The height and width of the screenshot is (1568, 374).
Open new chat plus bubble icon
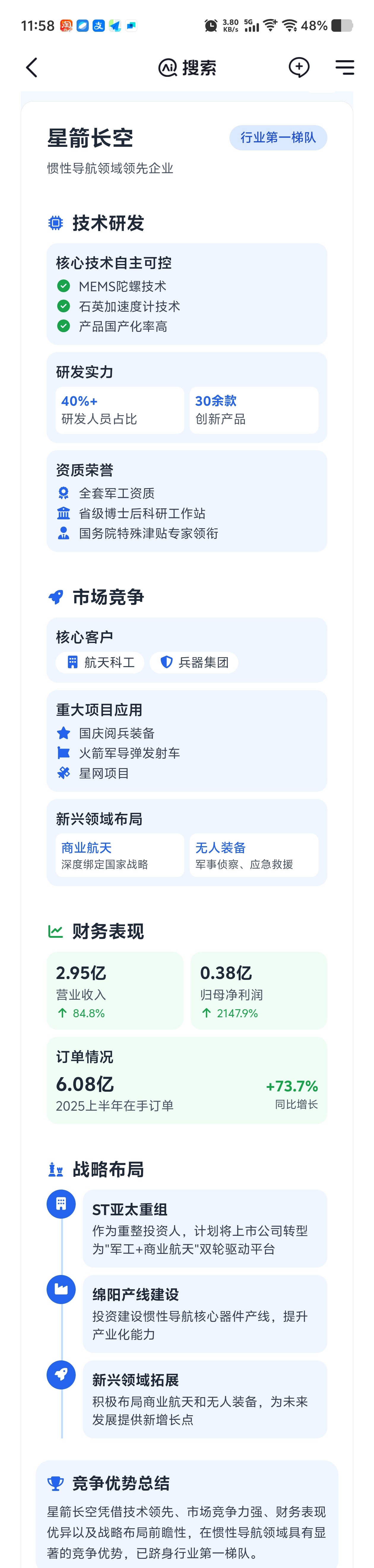pyautogui.click(x=299, y=67)
